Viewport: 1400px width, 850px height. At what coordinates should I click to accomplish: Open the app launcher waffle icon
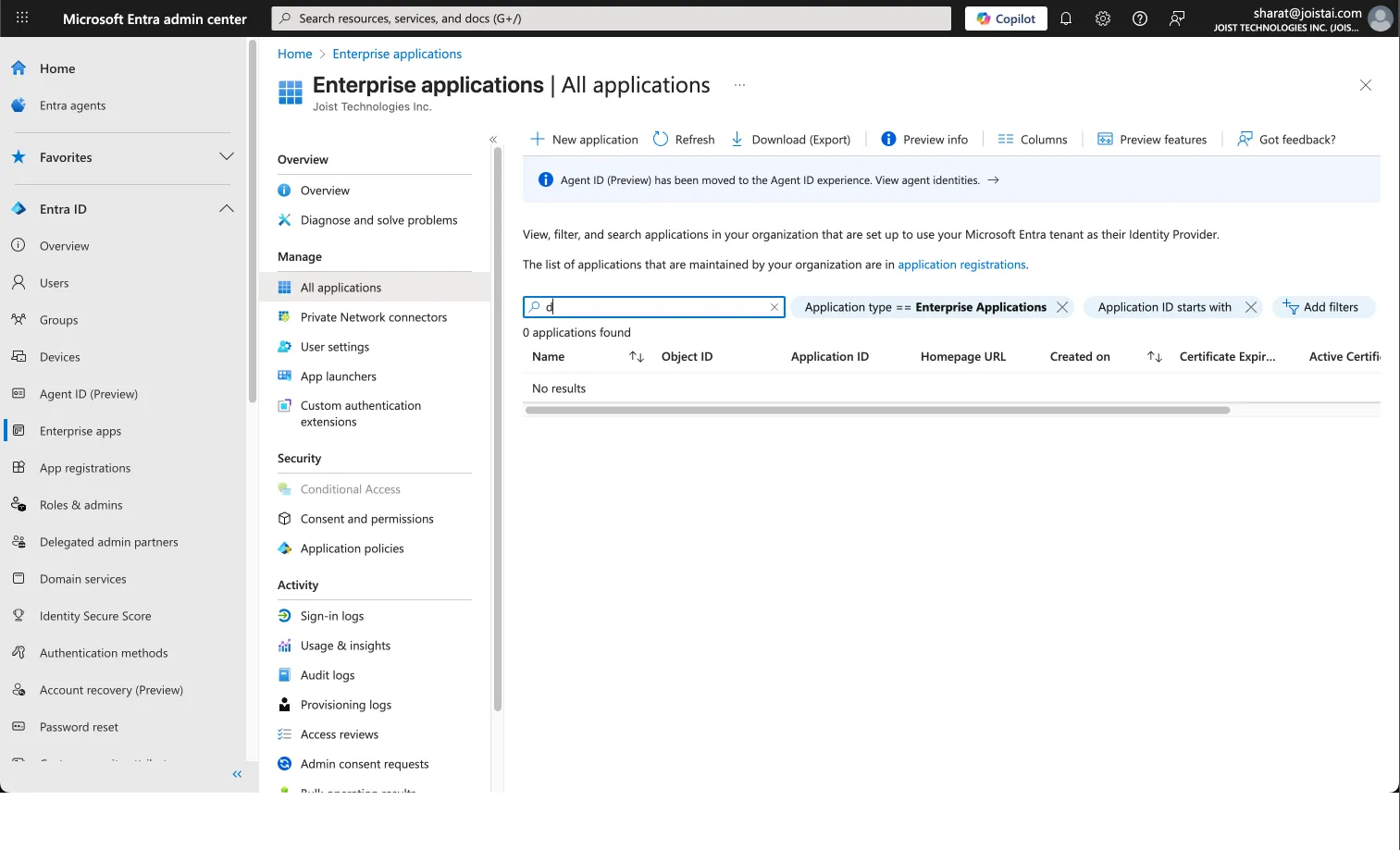tap(22, 18)
